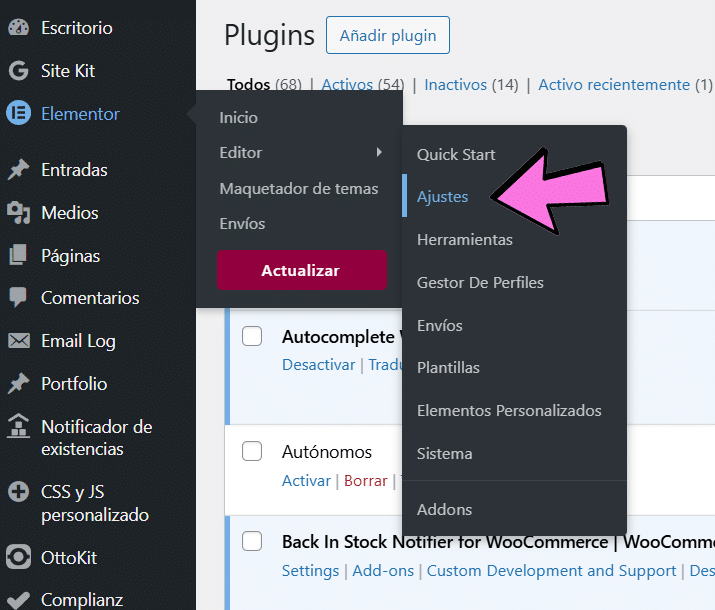Click the Elementor logo icon
The width and height of the screenshot is (715, 610).
tap(18, 113)
